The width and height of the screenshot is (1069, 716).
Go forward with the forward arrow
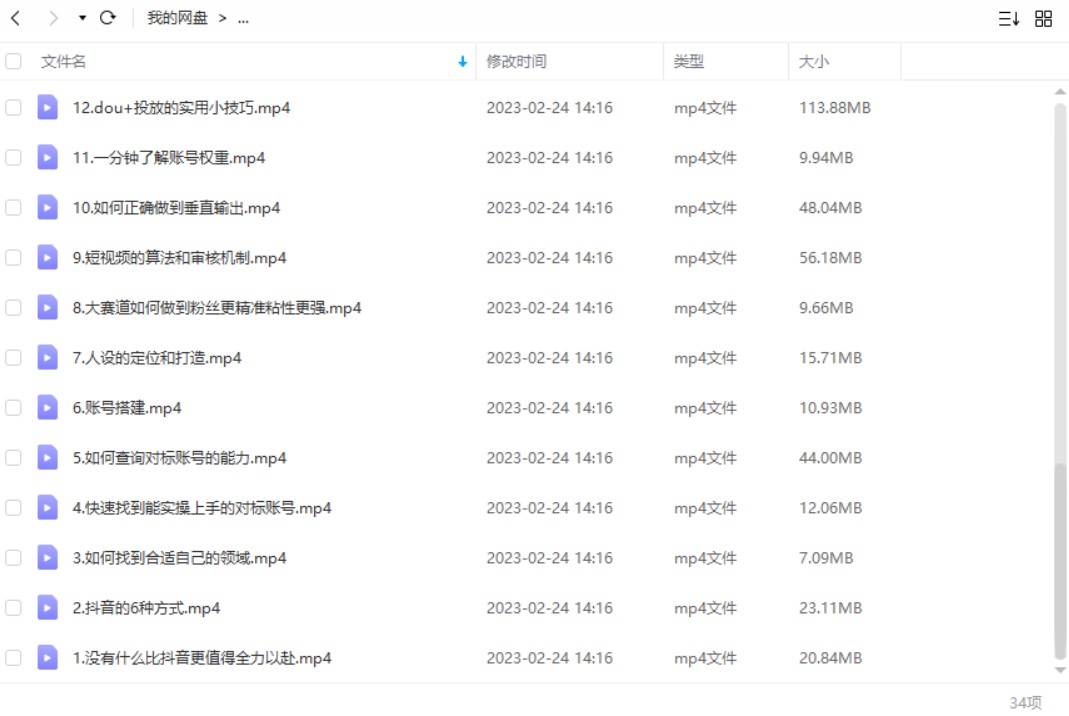(53, 18)
